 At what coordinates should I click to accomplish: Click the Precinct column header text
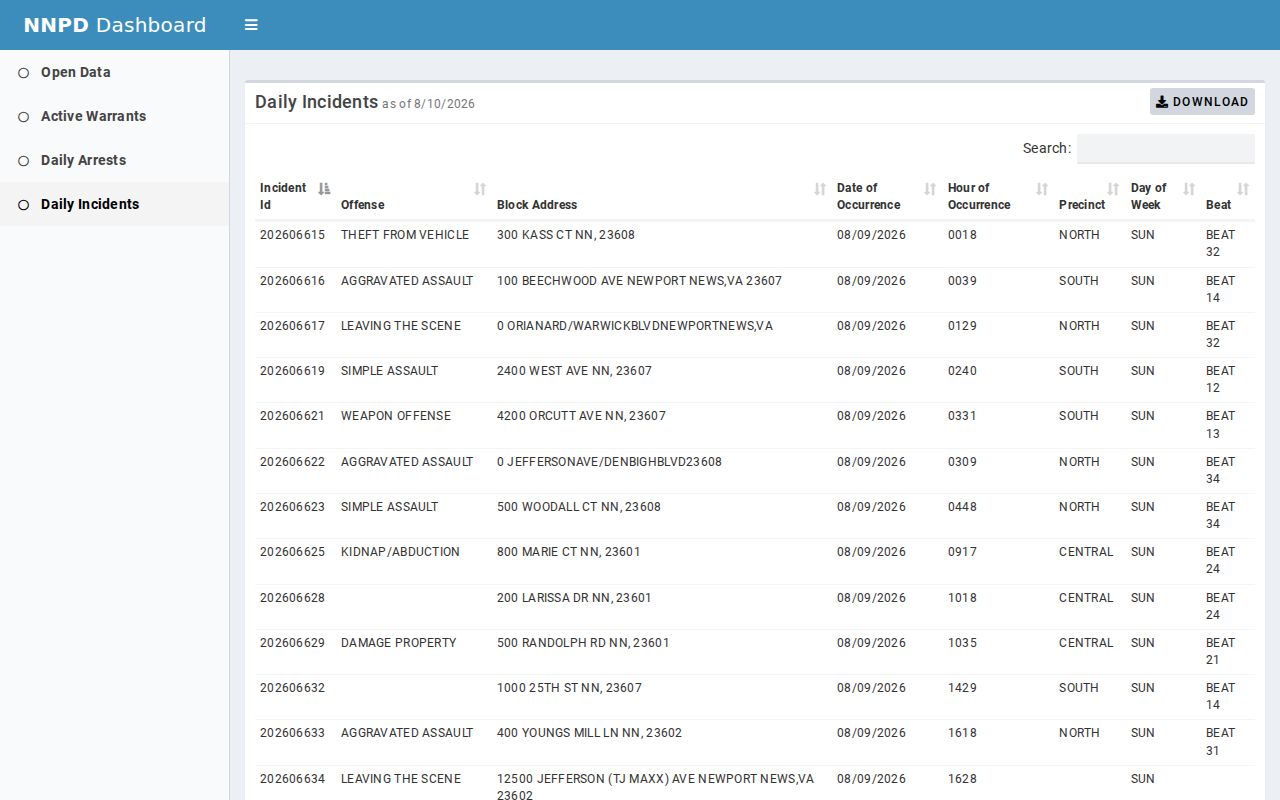click(x=1082, y=205)
